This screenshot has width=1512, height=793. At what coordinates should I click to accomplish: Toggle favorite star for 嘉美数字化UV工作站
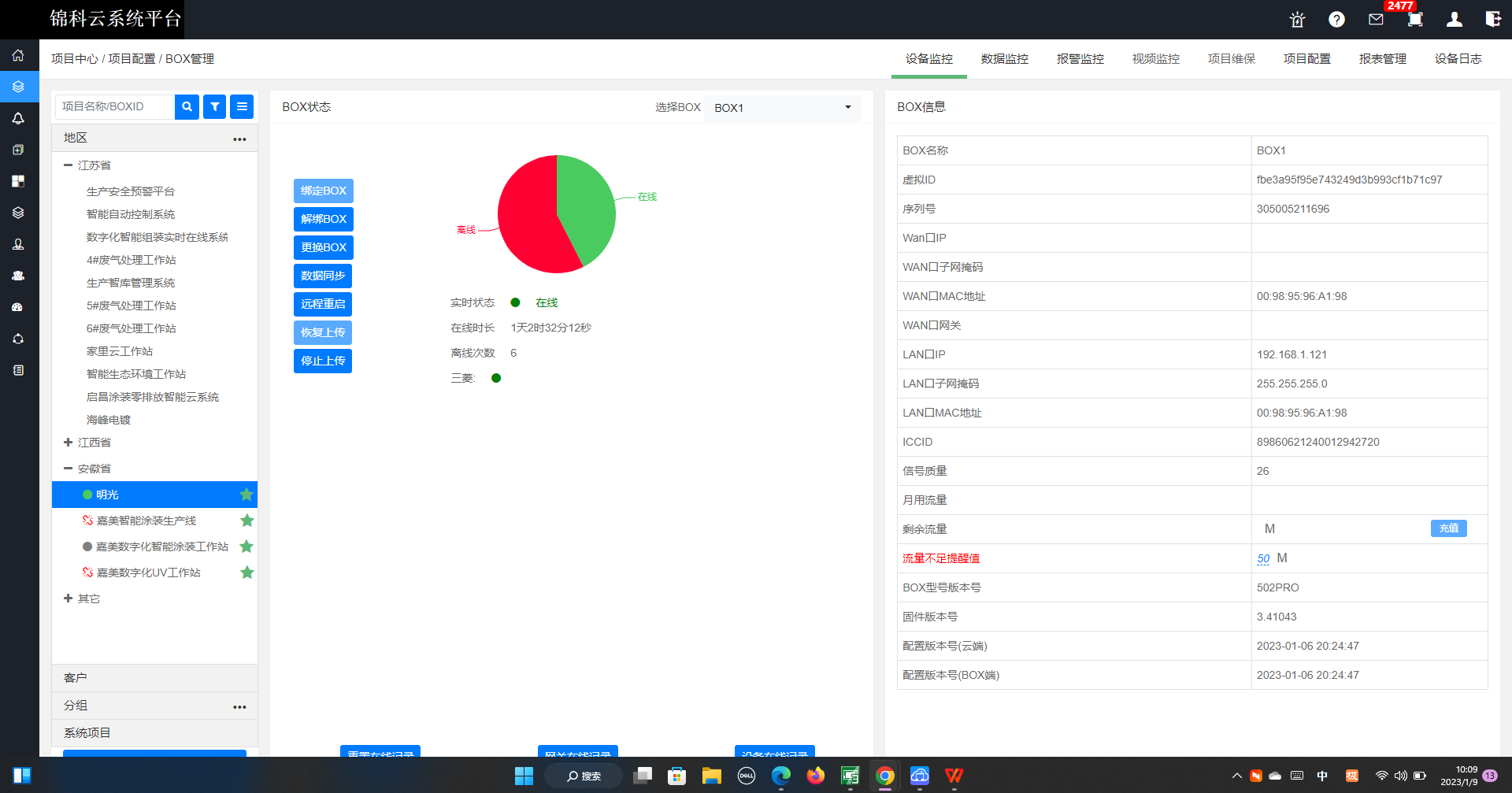(246, 573)
